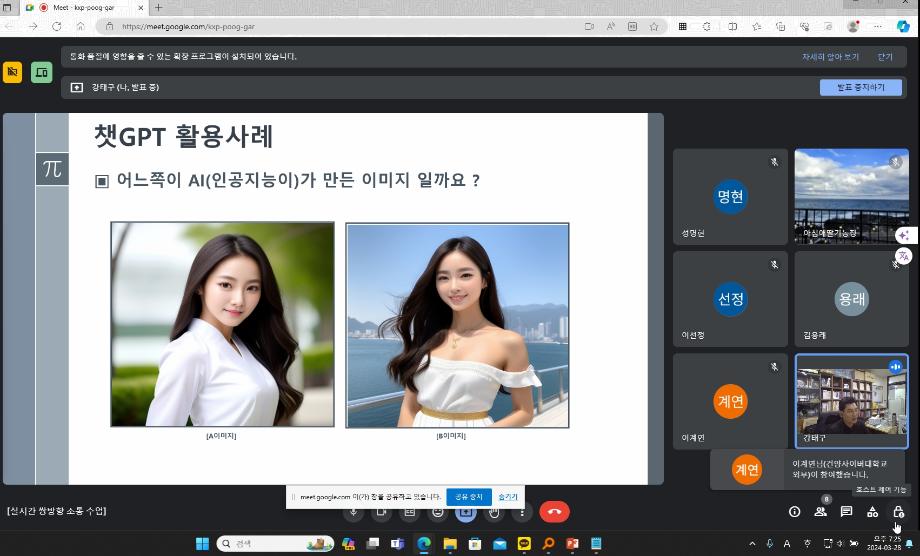Image resolution: width=920 pixels, height=556 pixels.
Task: Open File Explorer from taskbar
Action: point(449,544)
